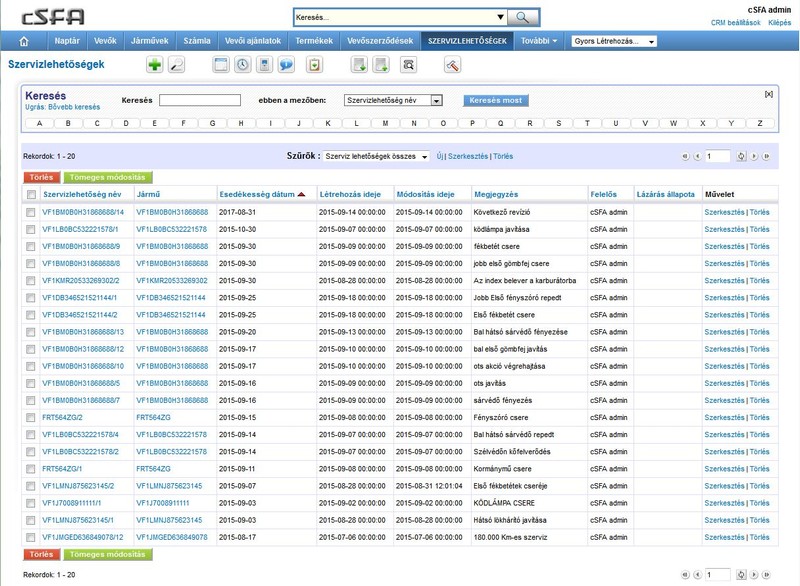Click the red sort arrow on Esedékesség dátum
The image size is (800, 586).
coord(301,194)
